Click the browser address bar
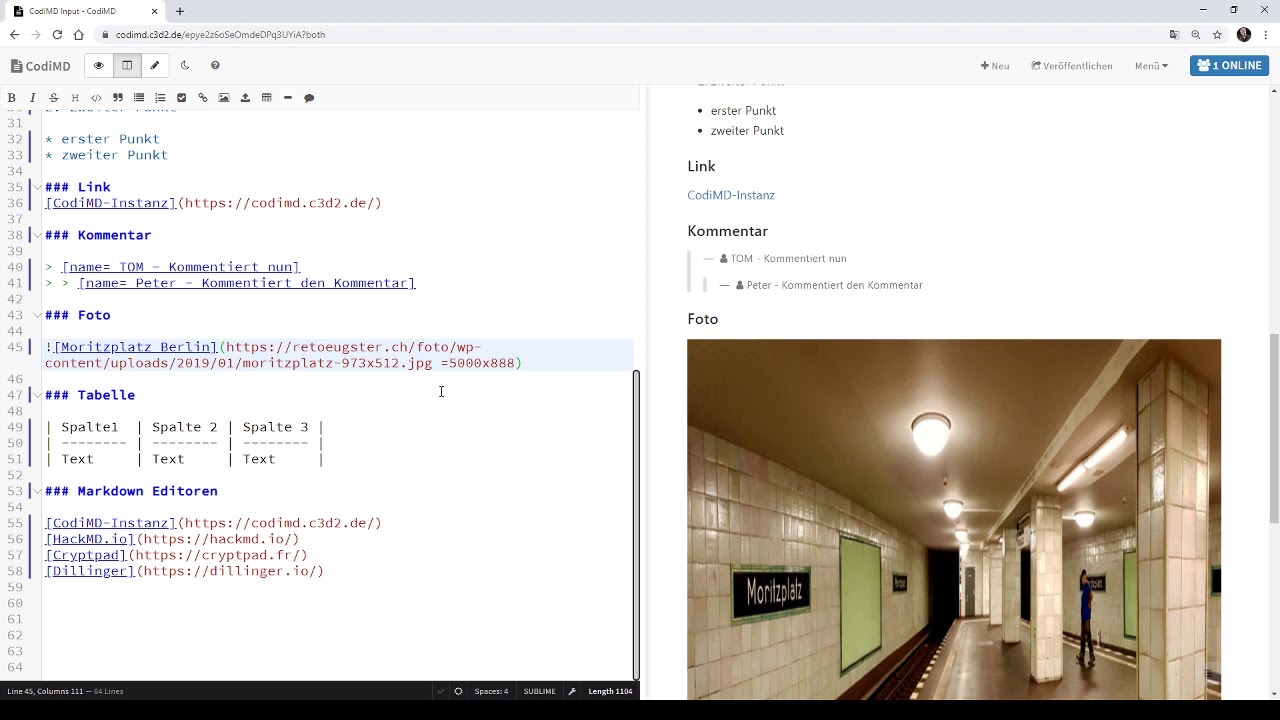The height and width of the screenshot is (720, 1280). [x=630, y=34]
